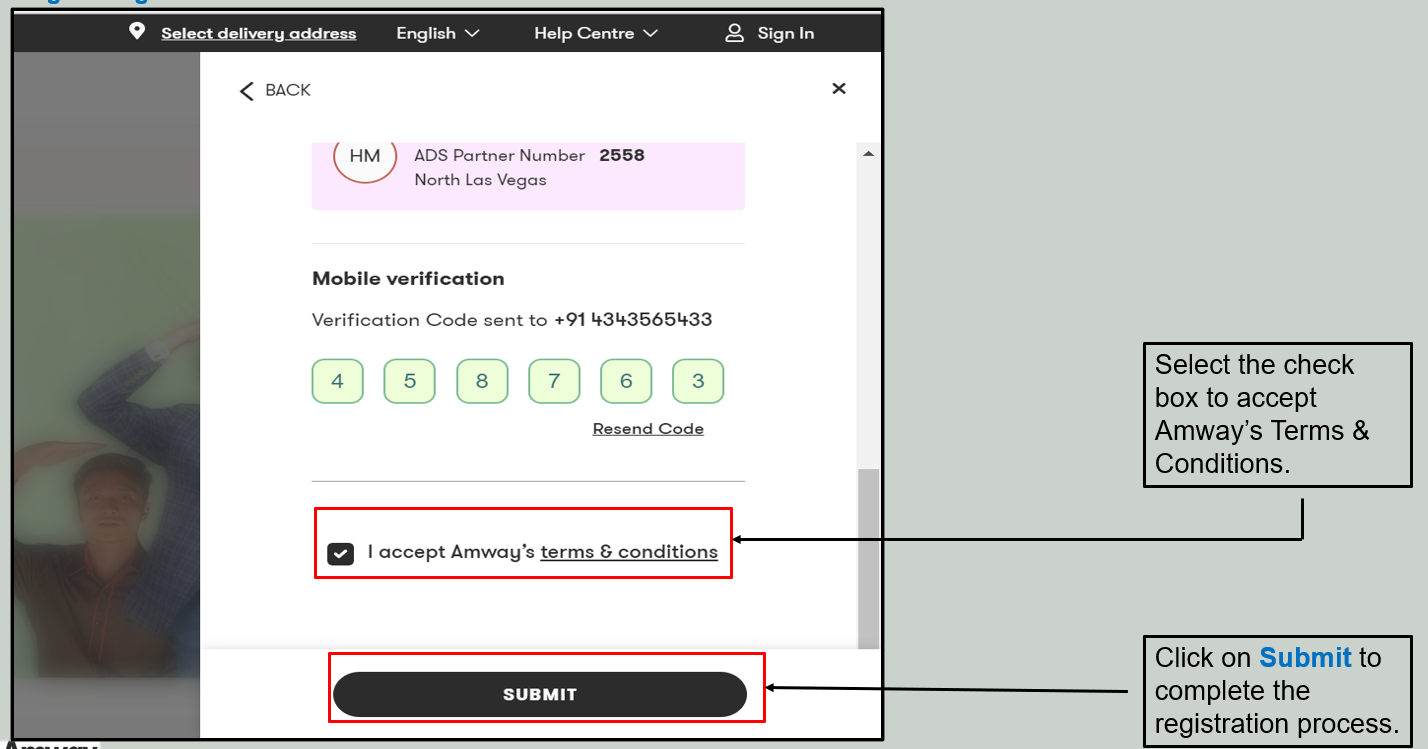Image resolution: width=1428 pixels, height=749 pixels.
Task: Open the Select delivery address option
Action: click(x=258, y=32)
